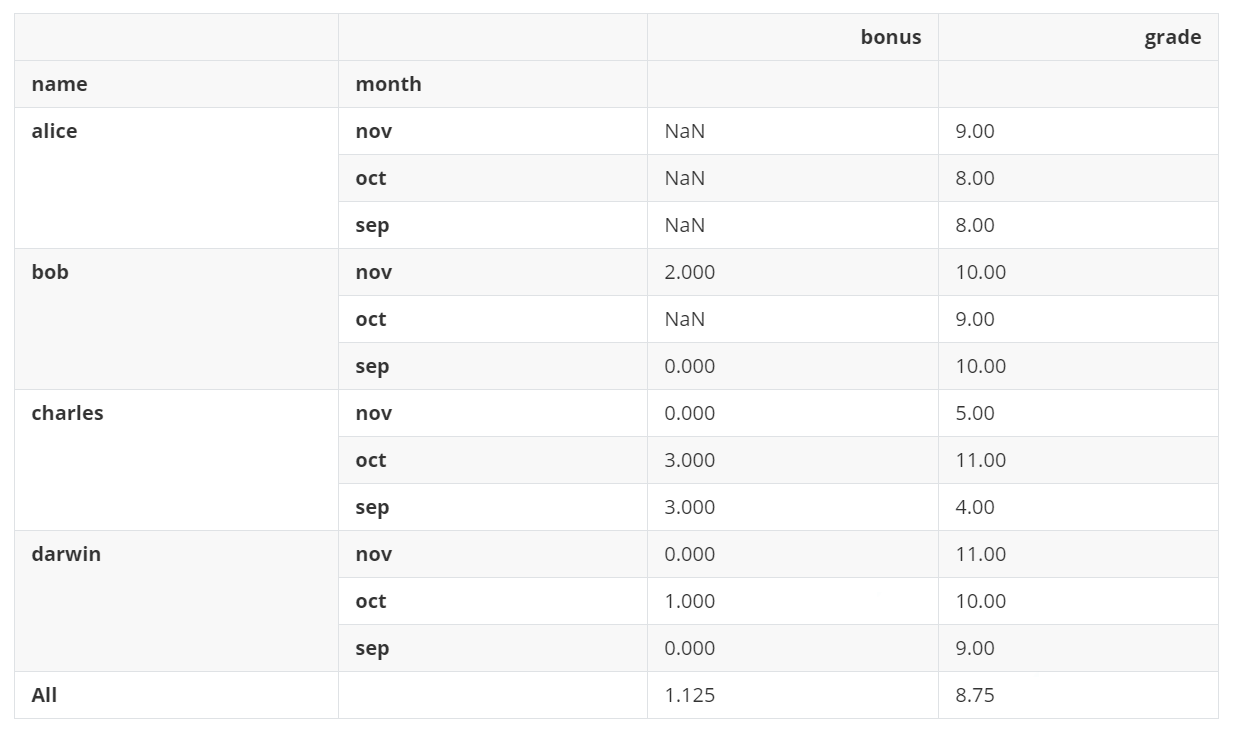Select the darwin row label
Image resolution: width=1237 pixels, height=735 pixels.
[x=66, y=555]
